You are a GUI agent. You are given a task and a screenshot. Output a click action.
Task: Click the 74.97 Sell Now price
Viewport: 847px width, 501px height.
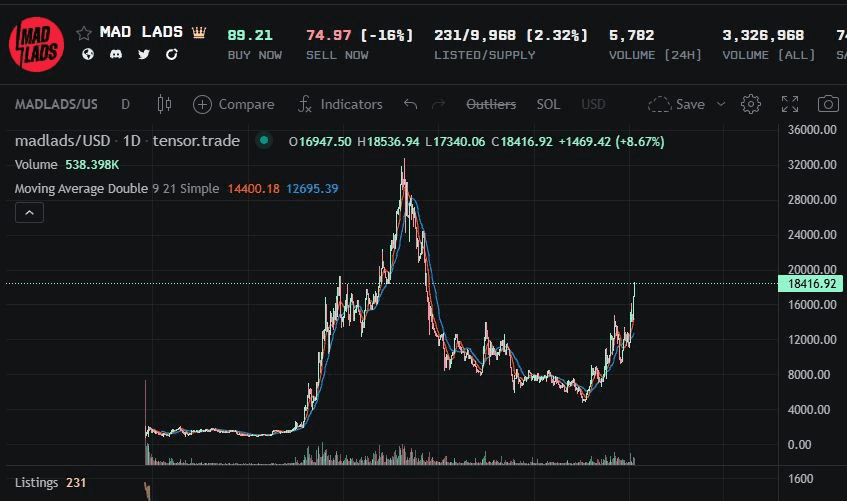(328, 35)
